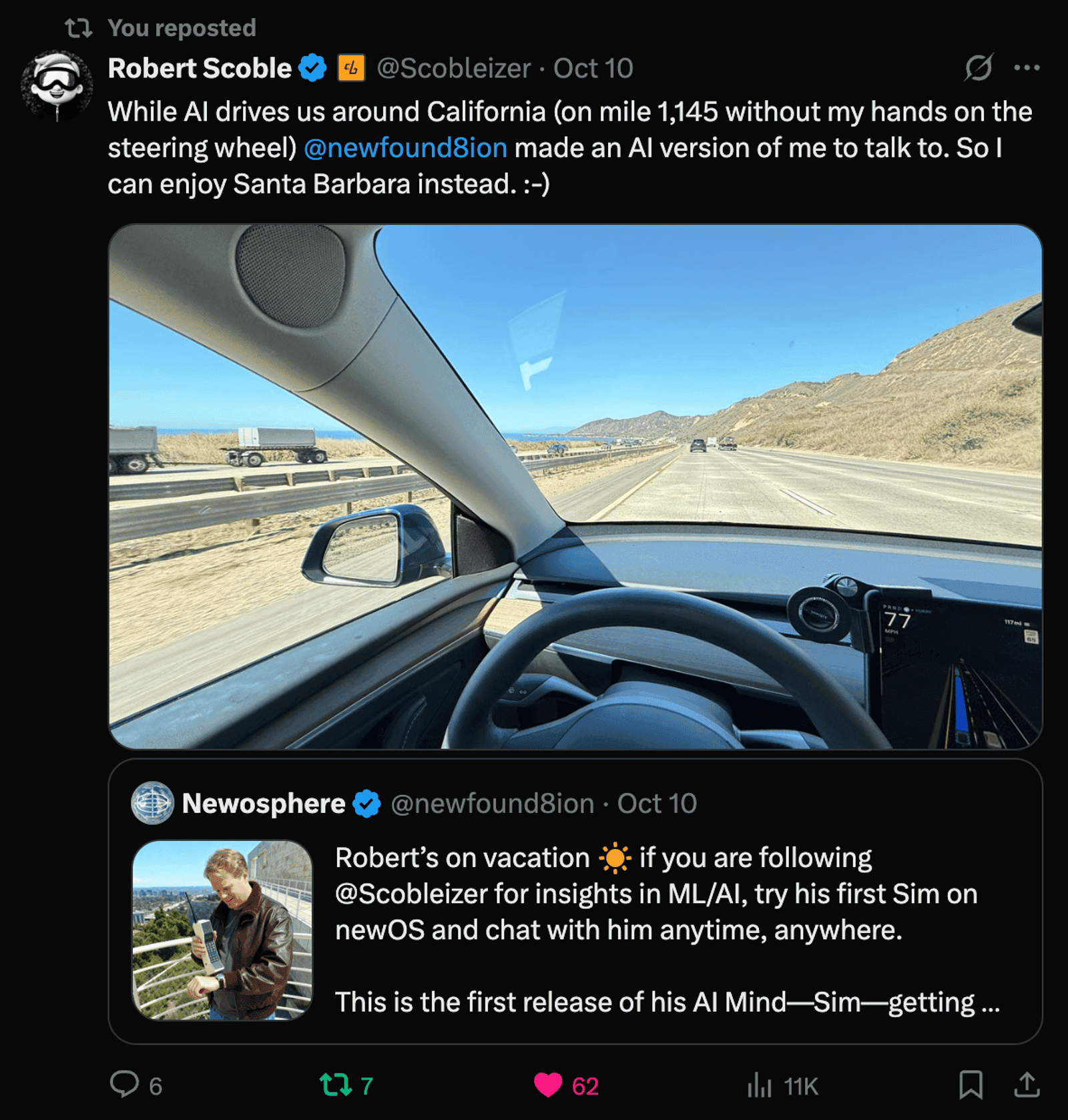Image resolution: width=1068 pixels, height=1120 pixels.
Task: Open the @newfound8ion mention link
Action: pos(405,148)
